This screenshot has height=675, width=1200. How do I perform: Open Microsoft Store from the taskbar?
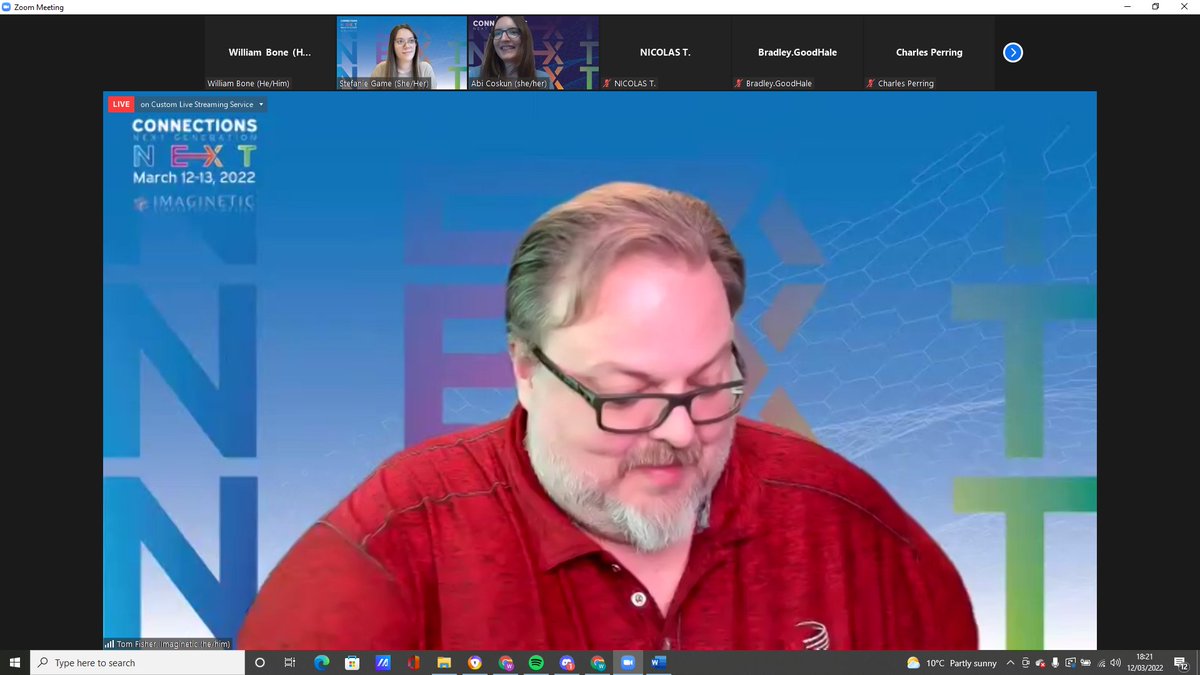(352, 662)
